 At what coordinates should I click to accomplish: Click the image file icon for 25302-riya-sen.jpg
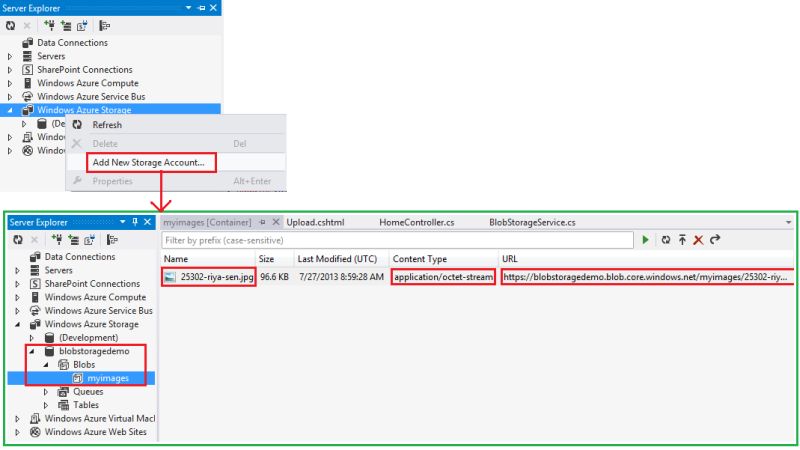[170, 277]
